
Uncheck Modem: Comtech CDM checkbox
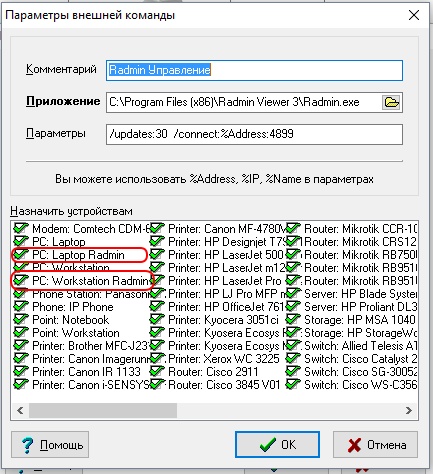point(21,229)
